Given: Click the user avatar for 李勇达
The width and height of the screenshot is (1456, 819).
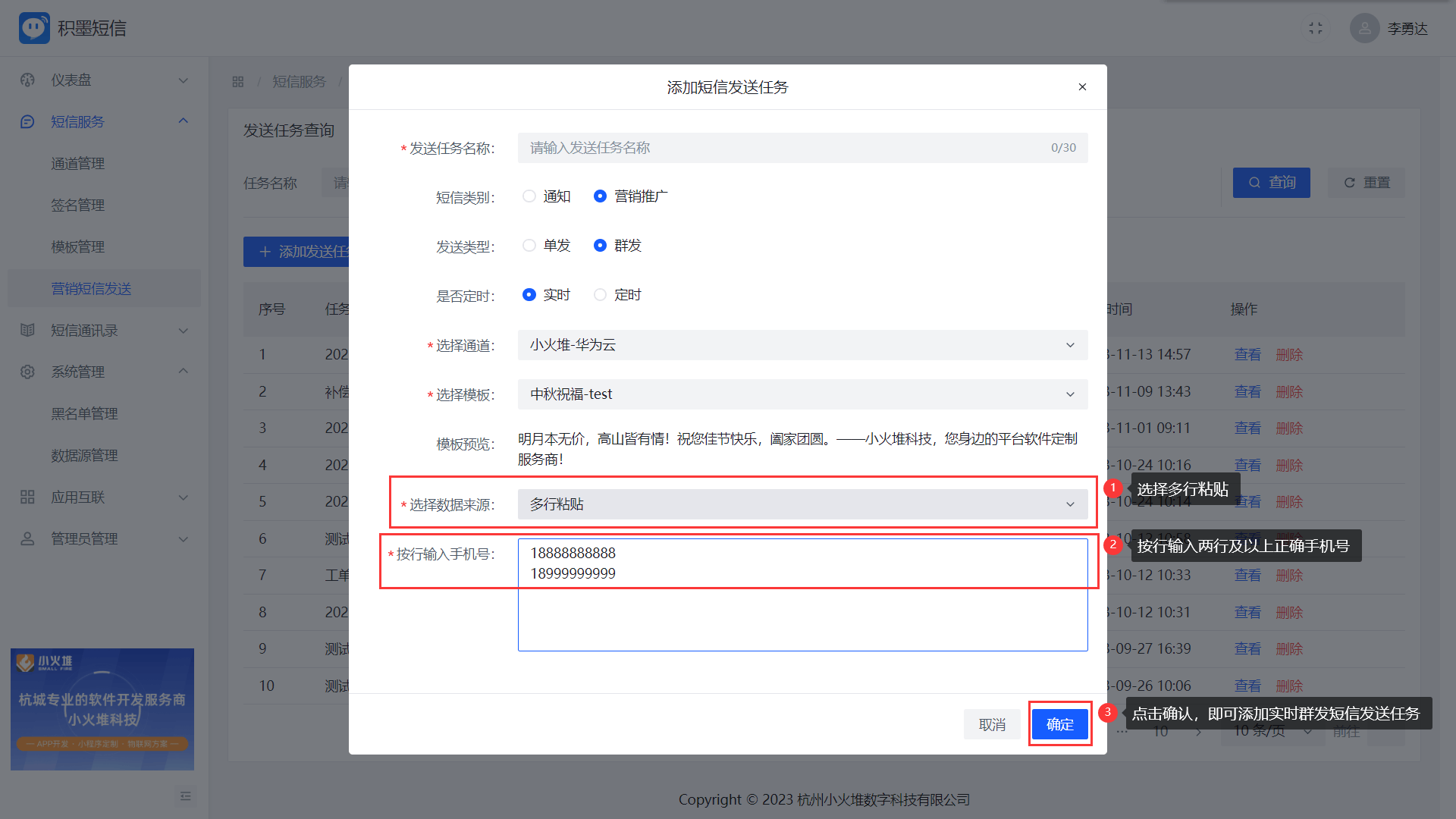Looking at the screenshot, I should coord(1364,28).
